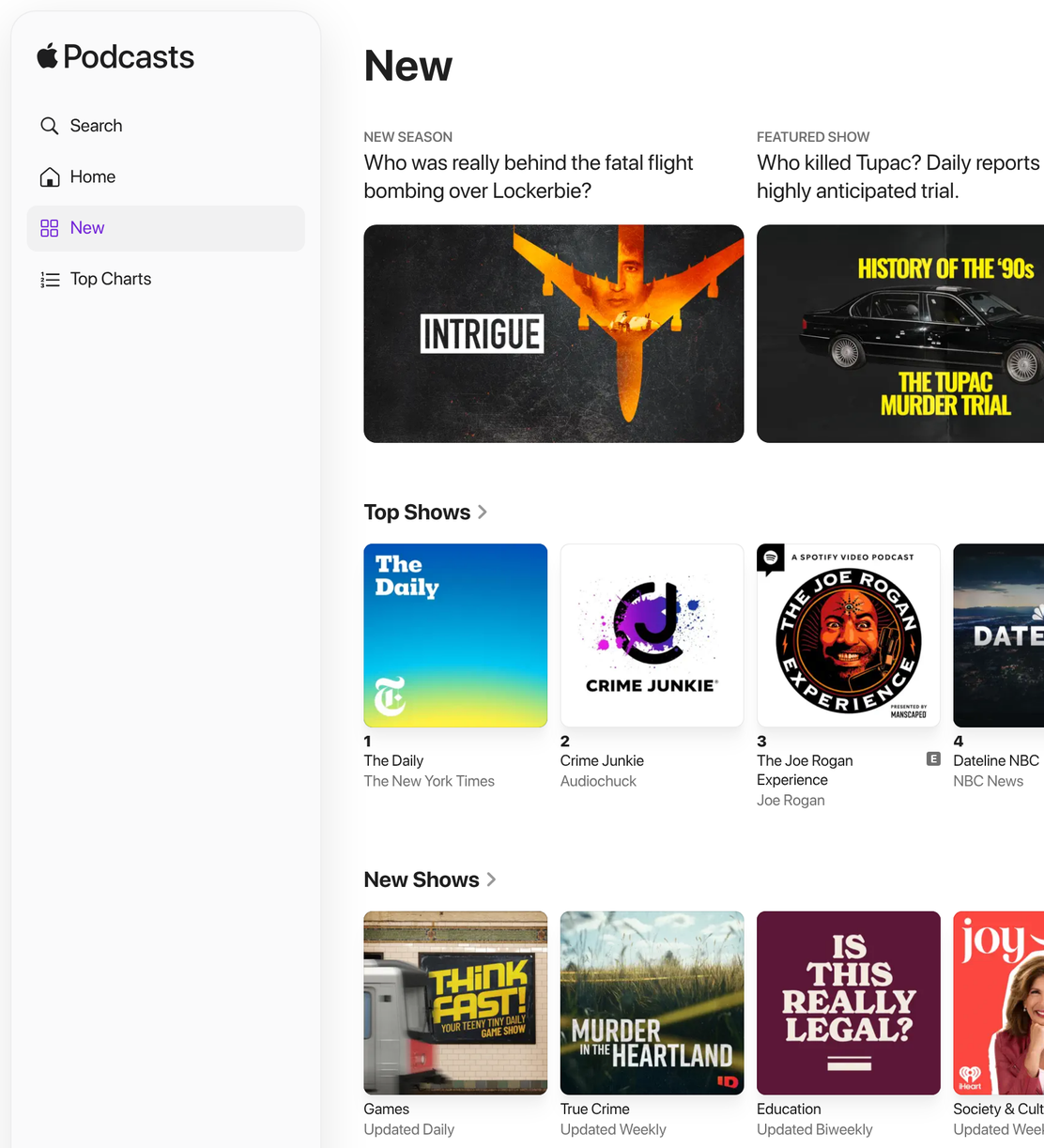Image resolution: width=1044 pixels, height=1148 pixels.
Task: Open the New Shows section heading
Action: click(422, 880)
